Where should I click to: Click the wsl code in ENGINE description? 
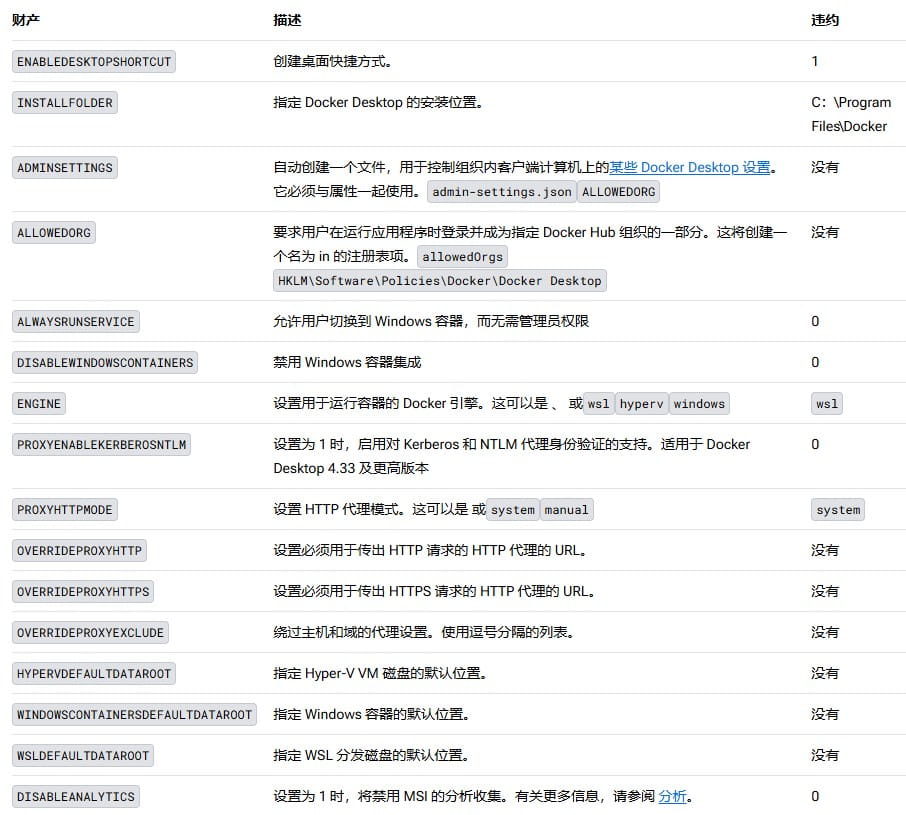coord(599,404)
